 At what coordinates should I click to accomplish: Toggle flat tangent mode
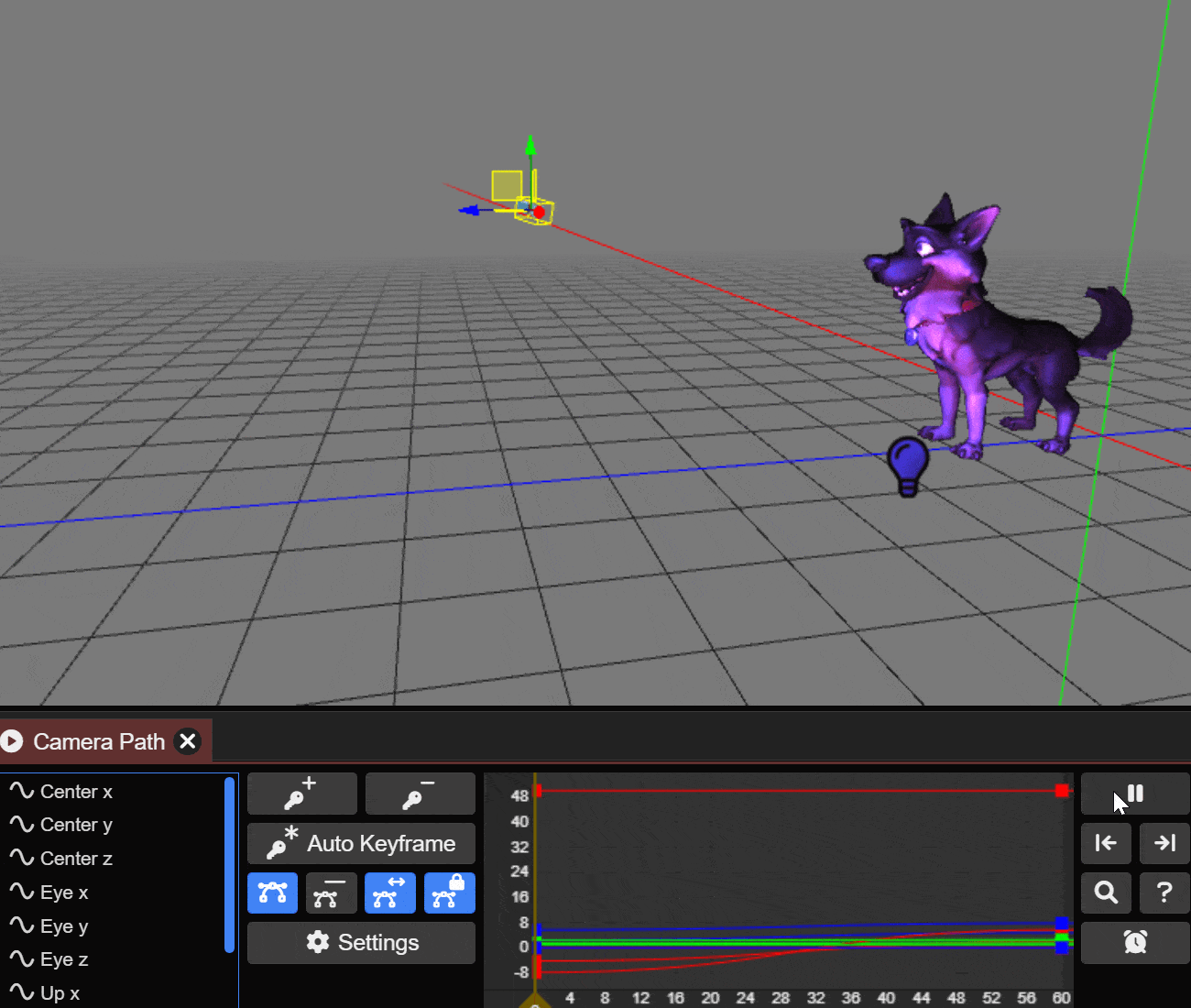(331, 893)
